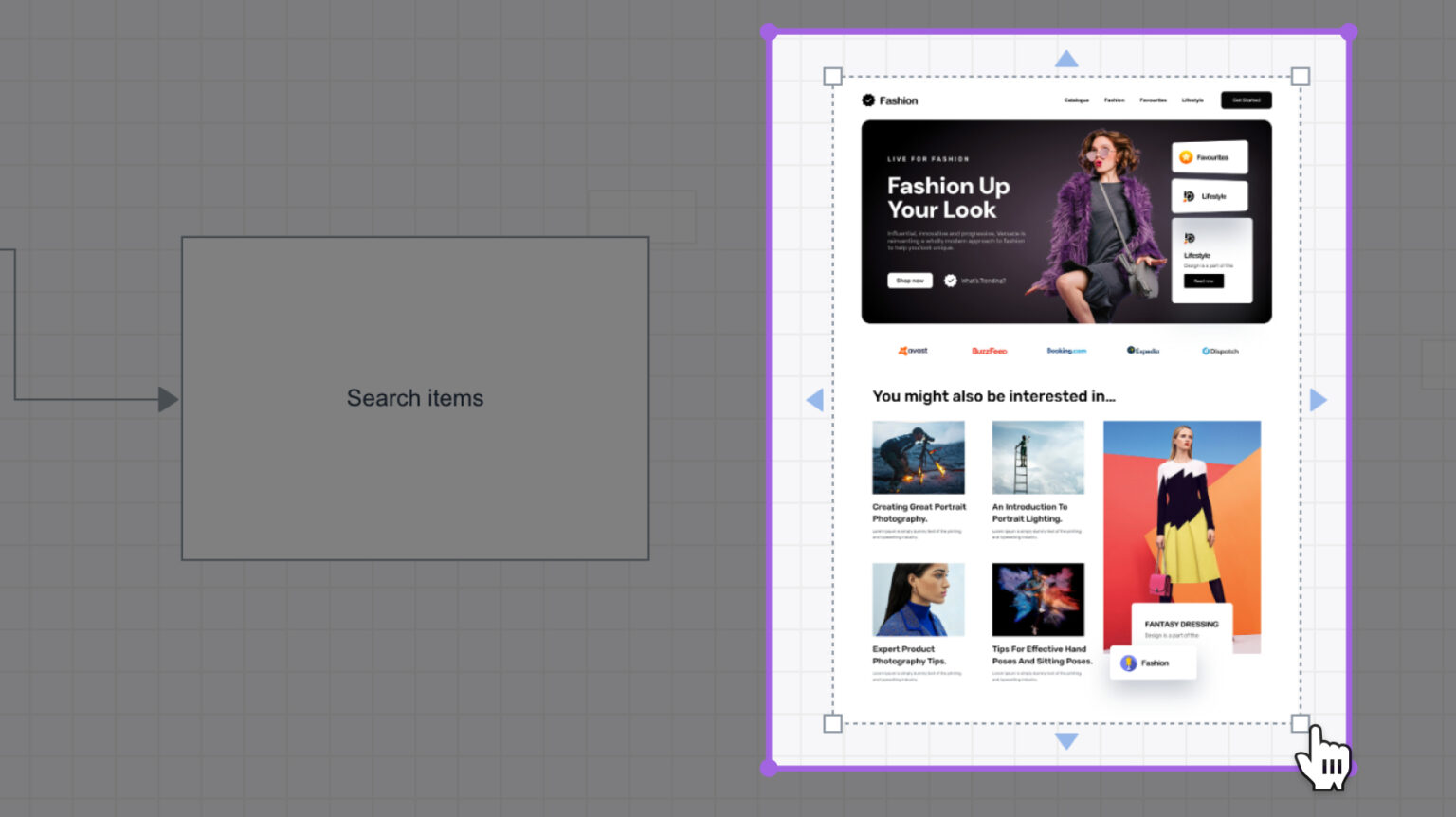Click the Fashion avatar bubble near Fantasy Dressing
This screenshot has height=817, width=1456.
1128,663
